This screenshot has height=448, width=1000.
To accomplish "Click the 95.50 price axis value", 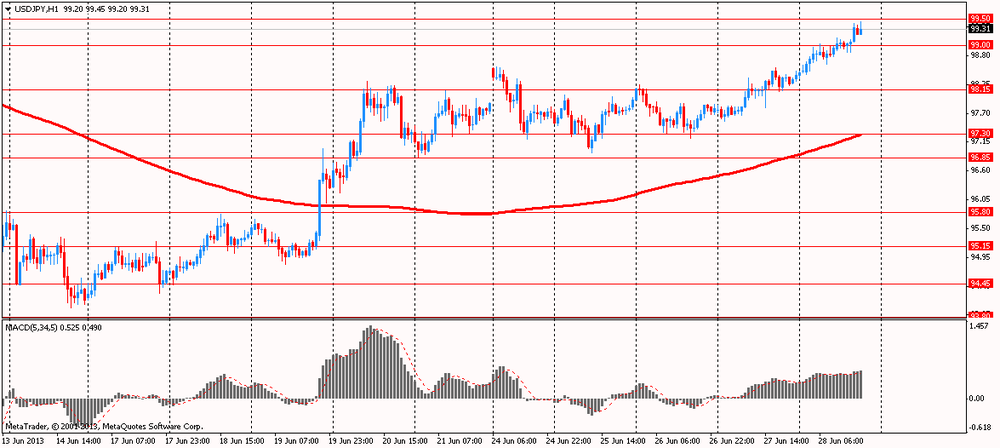I will (x=980, y=228).
